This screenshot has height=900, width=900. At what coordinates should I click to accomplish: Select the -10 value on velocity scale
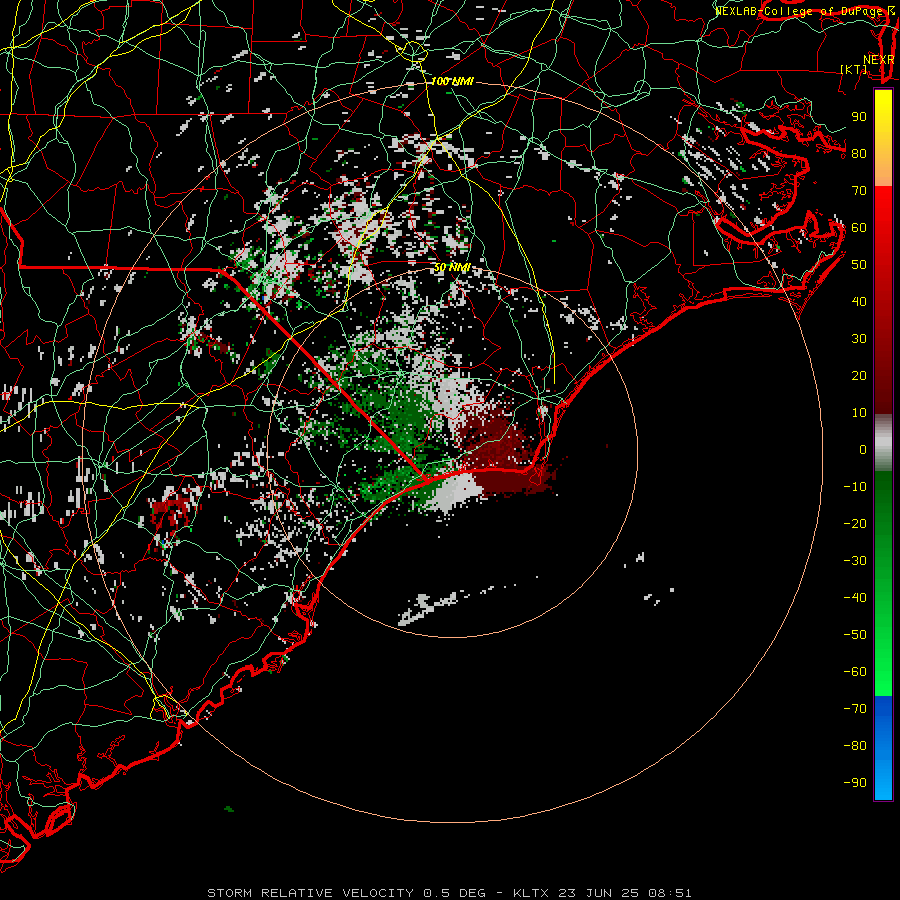(x=855, y=487)
